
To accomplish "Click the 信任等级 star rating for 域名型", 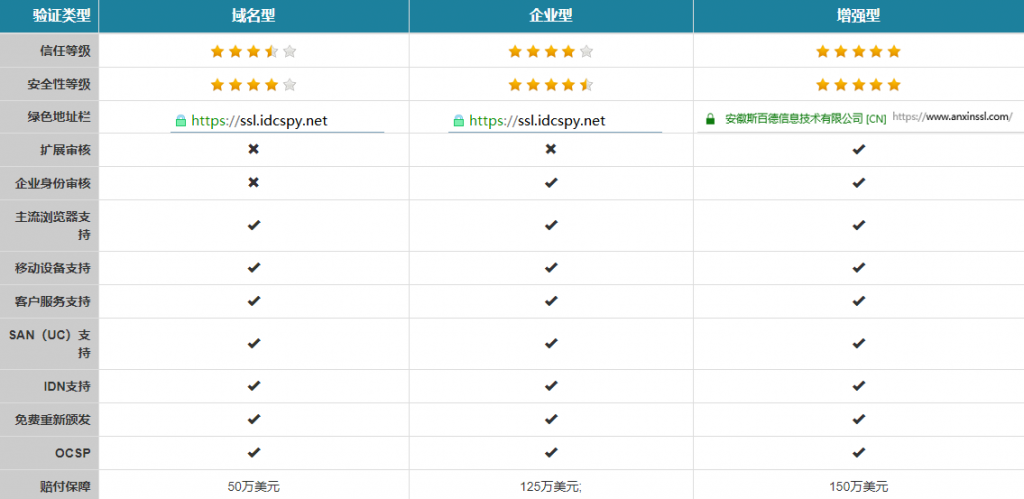I will pos(253,51).
